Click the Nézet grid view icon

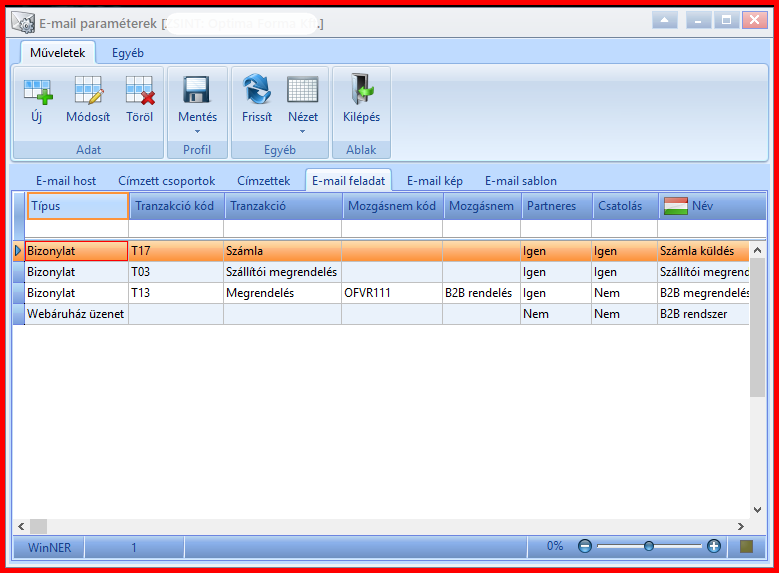click(303, 90)
